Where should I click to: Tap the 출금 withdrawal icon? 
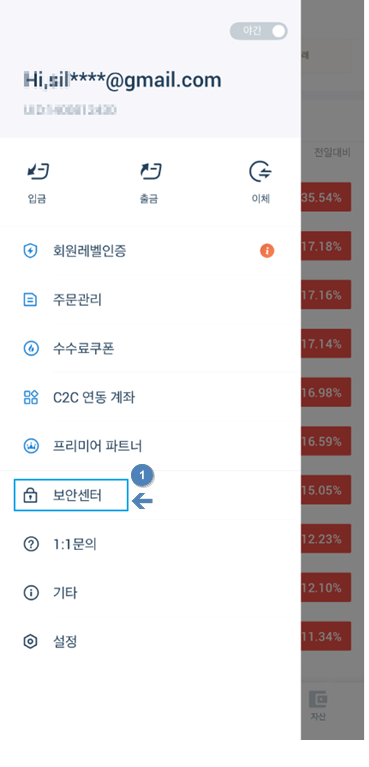pyautogui.click(x=151, y=172)
